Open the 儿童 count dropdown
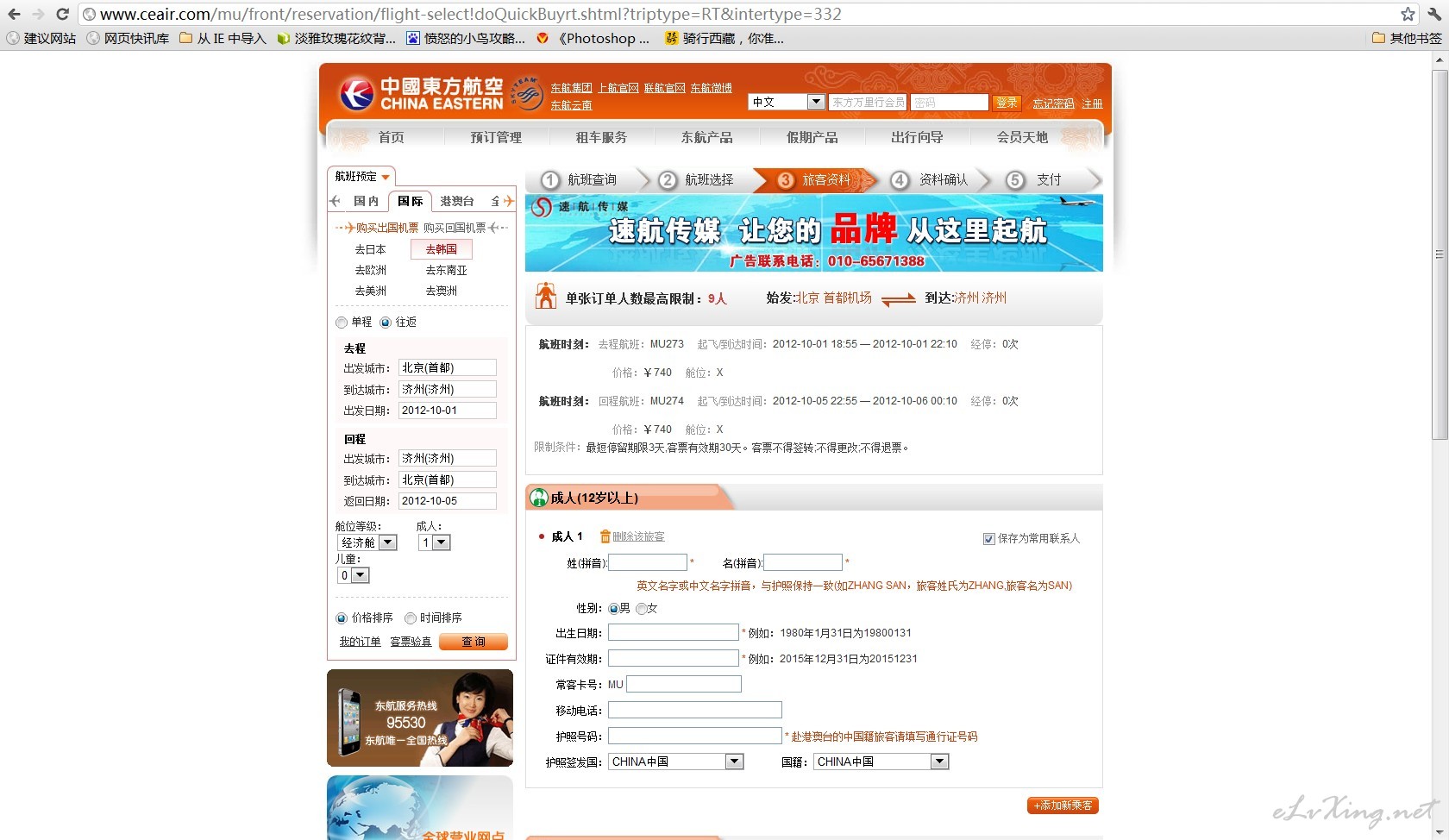The height and width of the screenshot is (840, 1449). 354,575
